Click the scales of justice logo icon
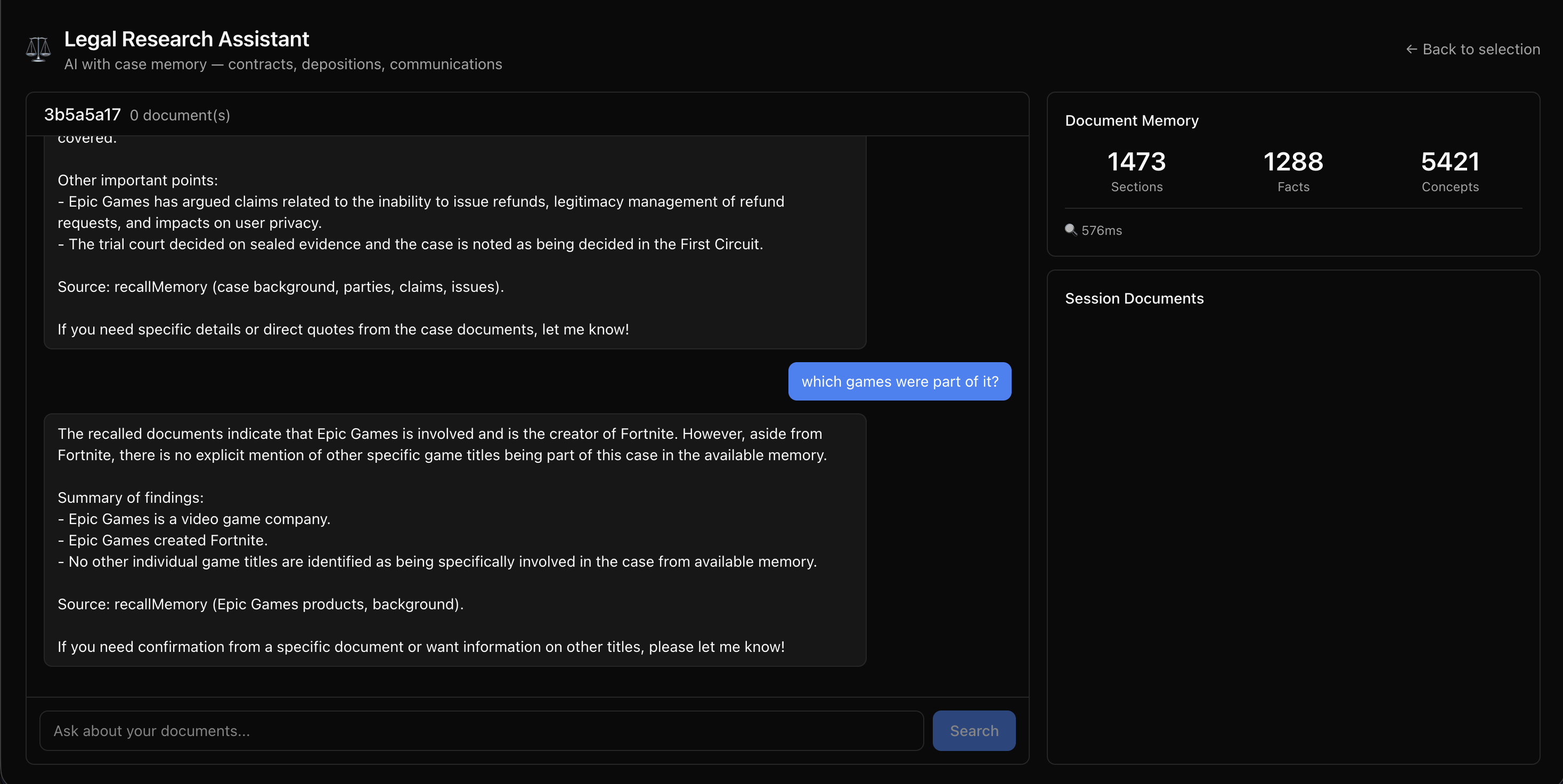Viewport: 1563px width, 784px height. pyautogui.click(x=38, y=48)
